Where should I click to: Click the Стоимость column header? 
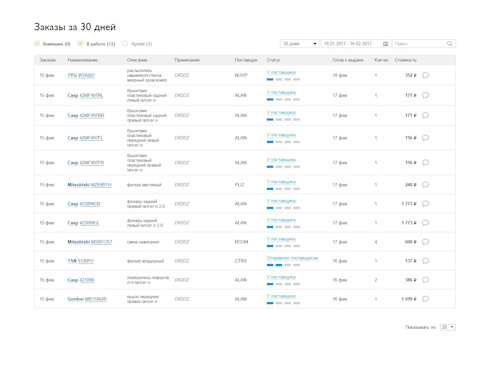coord(405,60)
